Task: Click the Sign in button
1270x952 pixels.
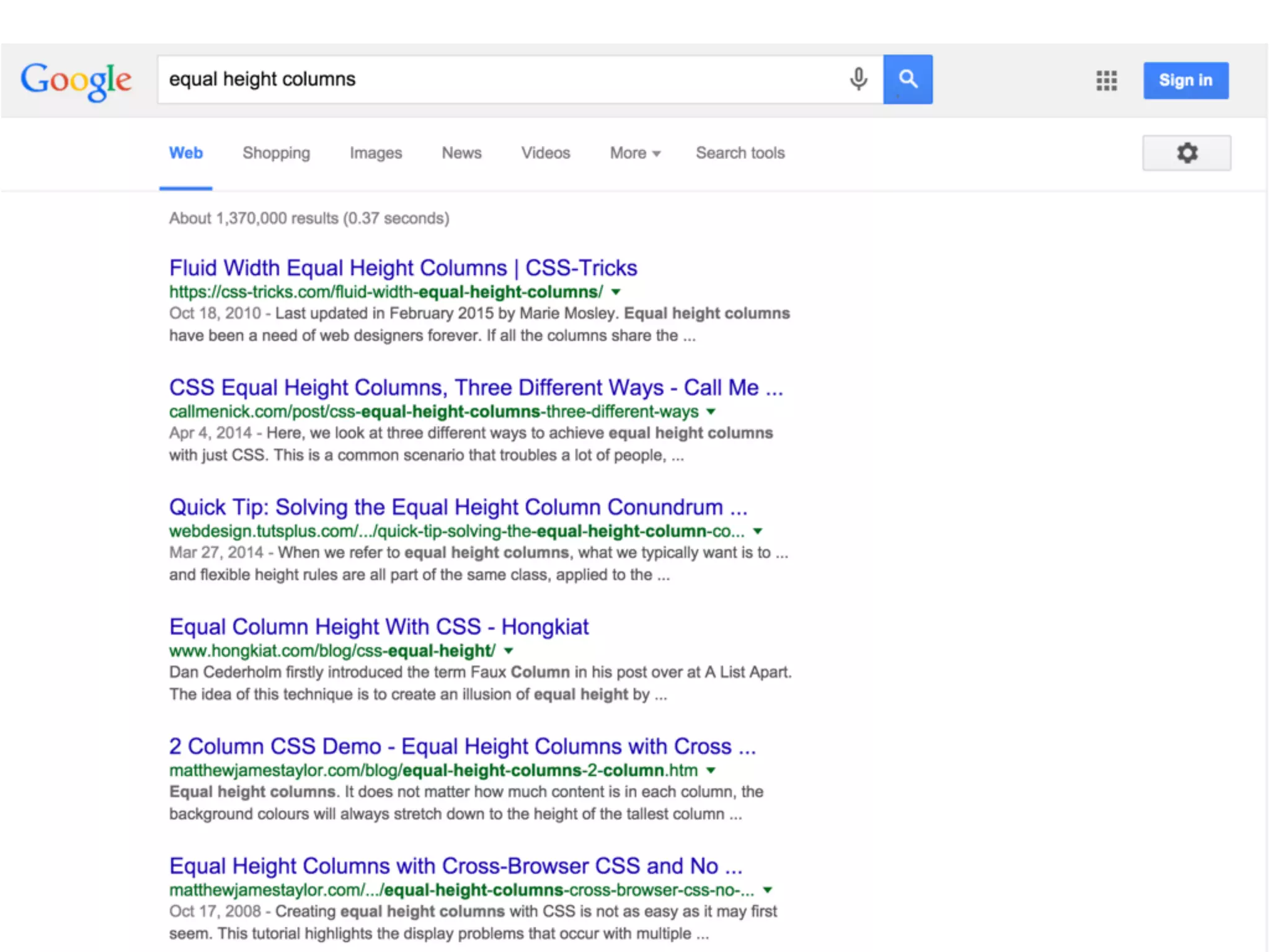Action: tap(1186, 81)
